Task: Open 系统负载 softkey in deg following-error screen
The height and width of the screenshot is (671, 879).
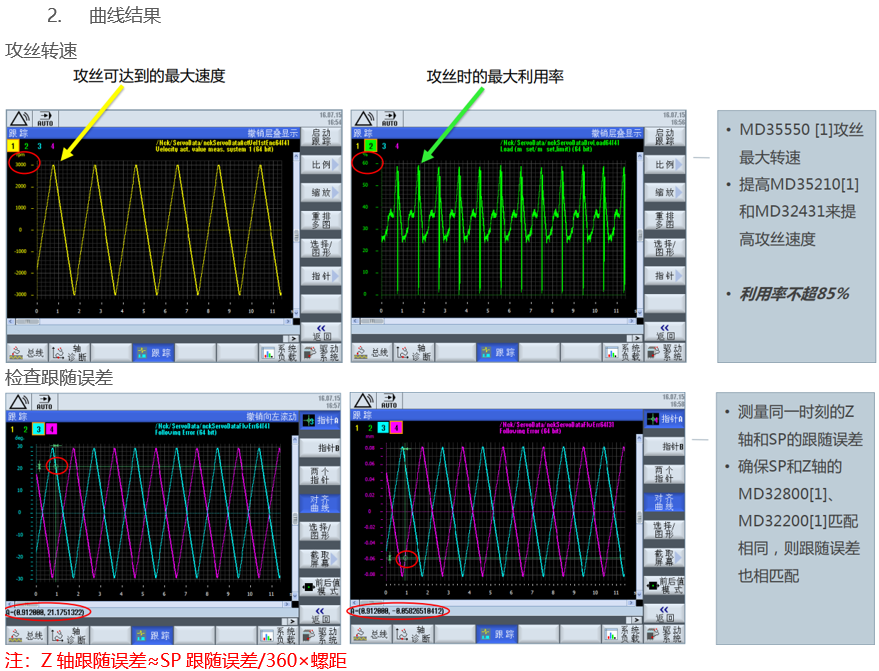Action: point(278,635)
